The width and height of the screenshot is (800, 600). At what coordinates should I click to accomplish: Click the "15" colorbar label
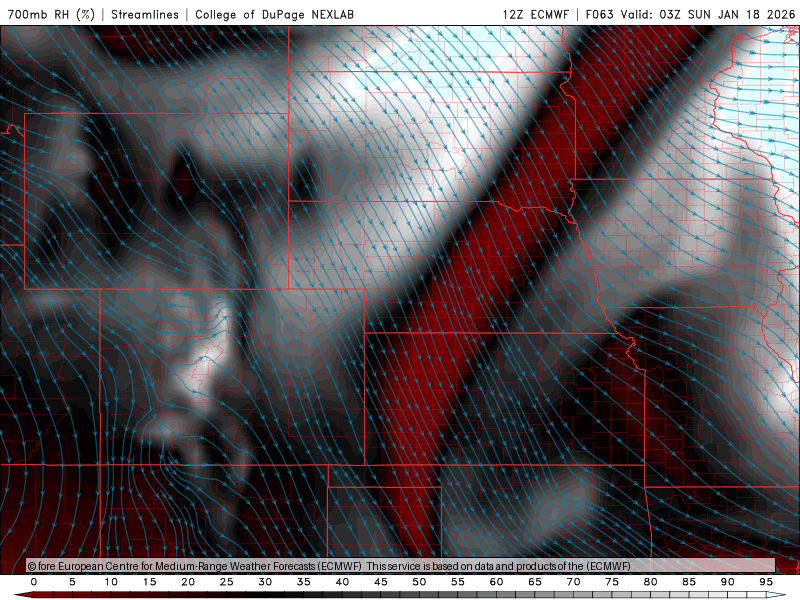point(149,582)
